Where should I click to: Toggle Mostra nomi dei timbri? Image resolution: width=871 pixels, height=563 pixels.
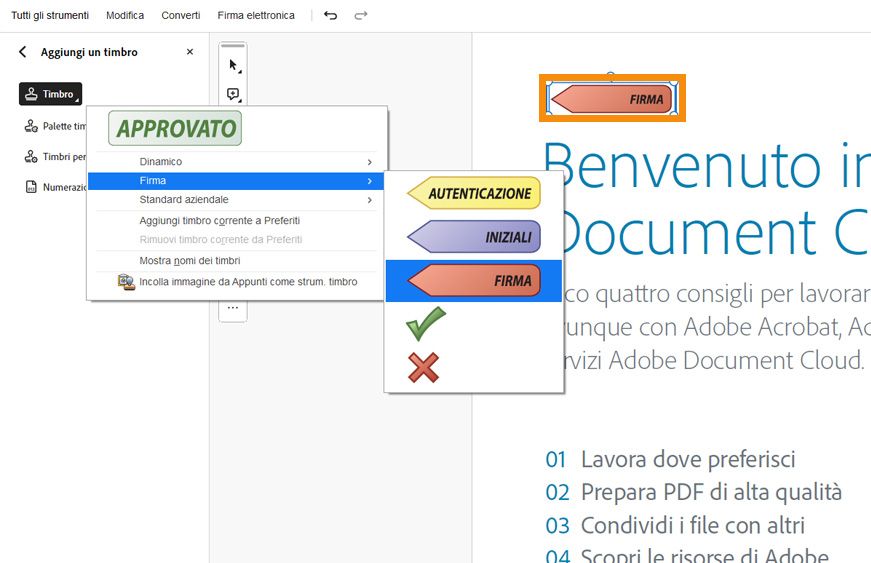(x=190, y=260)
